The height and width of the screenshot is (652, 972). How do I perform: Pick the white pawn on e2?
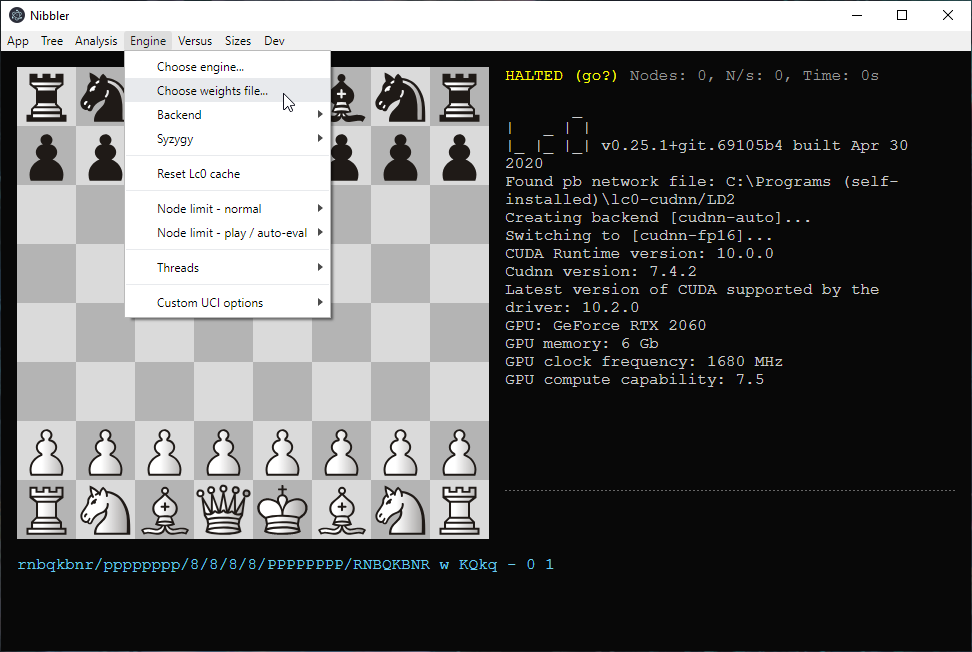point(282,451)
